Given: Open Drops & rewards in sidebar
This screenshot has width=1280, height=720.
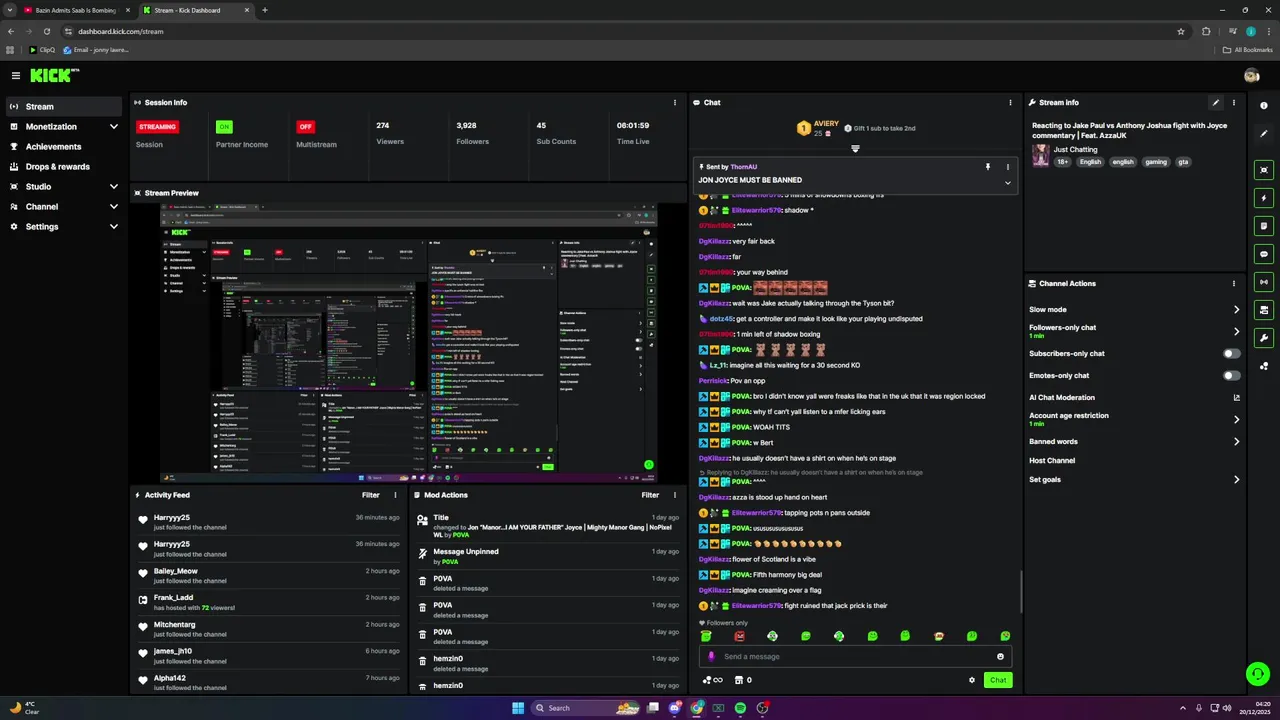Looking at the screenshot, I should 64,167.
